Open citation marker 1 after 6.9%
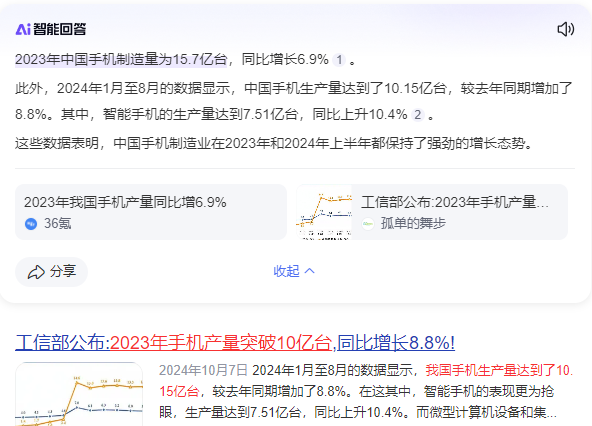592x426 pixels. click(x=339, y=60)
